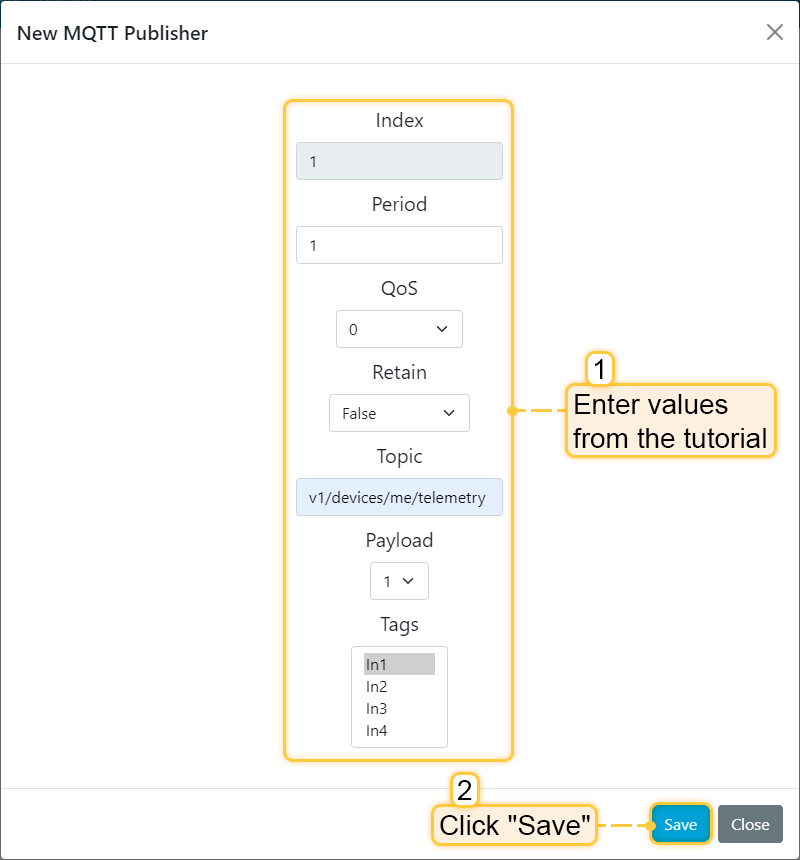Screen dimensions: 800x860
Task: Close dialog with the X icon
Action: (x=774, y=33)
